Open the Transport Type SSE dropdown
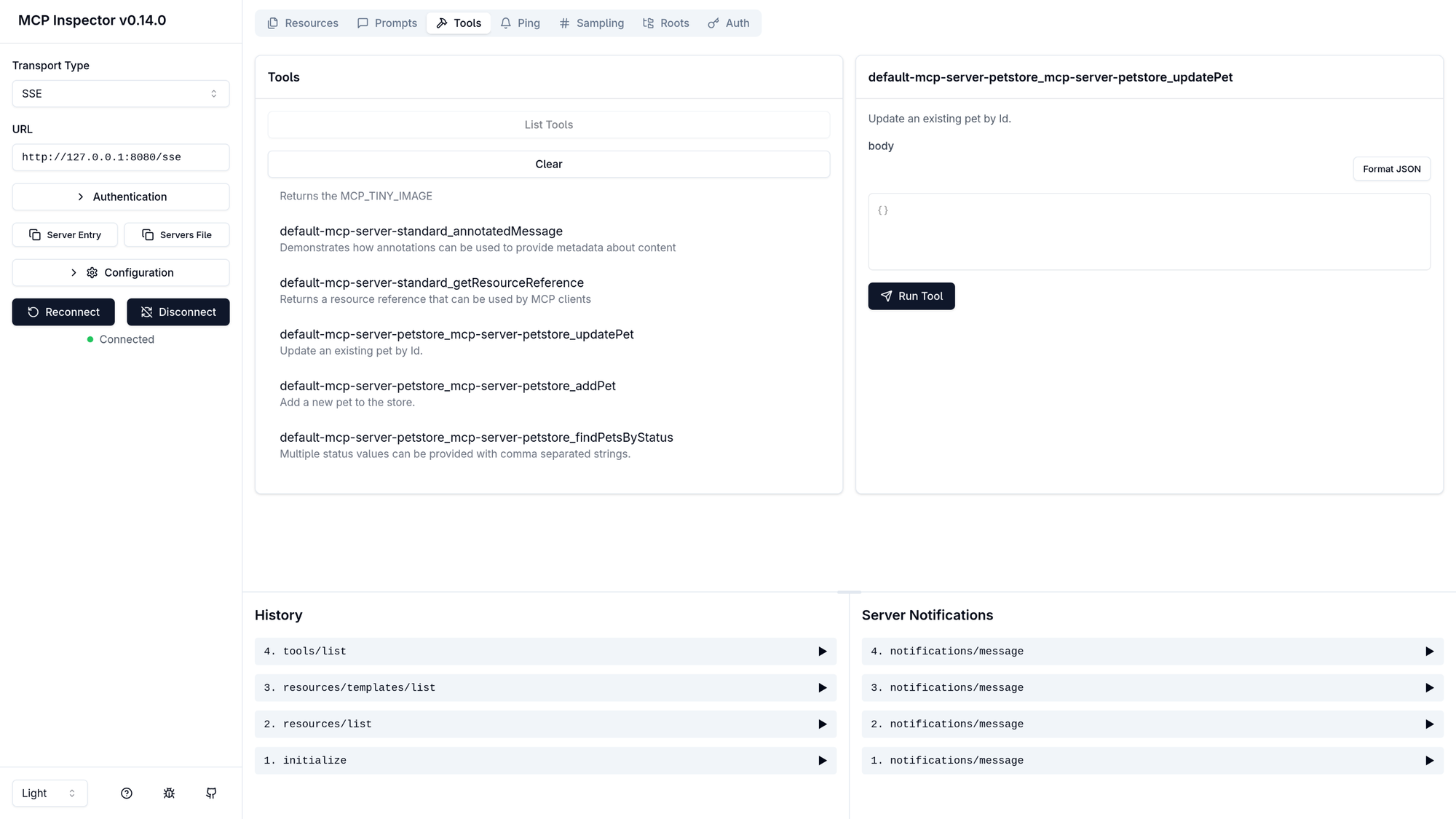This screenshot has height=819, width=1456. tap(121, 94)
